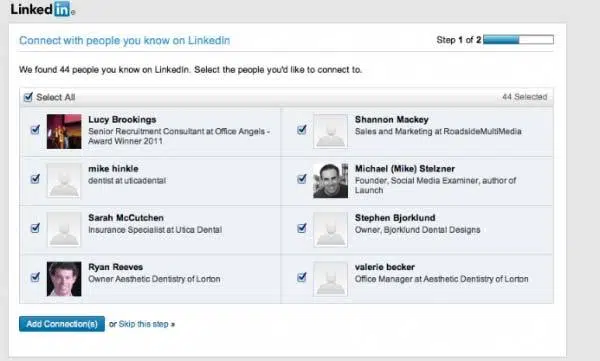
Task: Uncheck Sarah McCutchen checkbox
Action: click(35, 228)
